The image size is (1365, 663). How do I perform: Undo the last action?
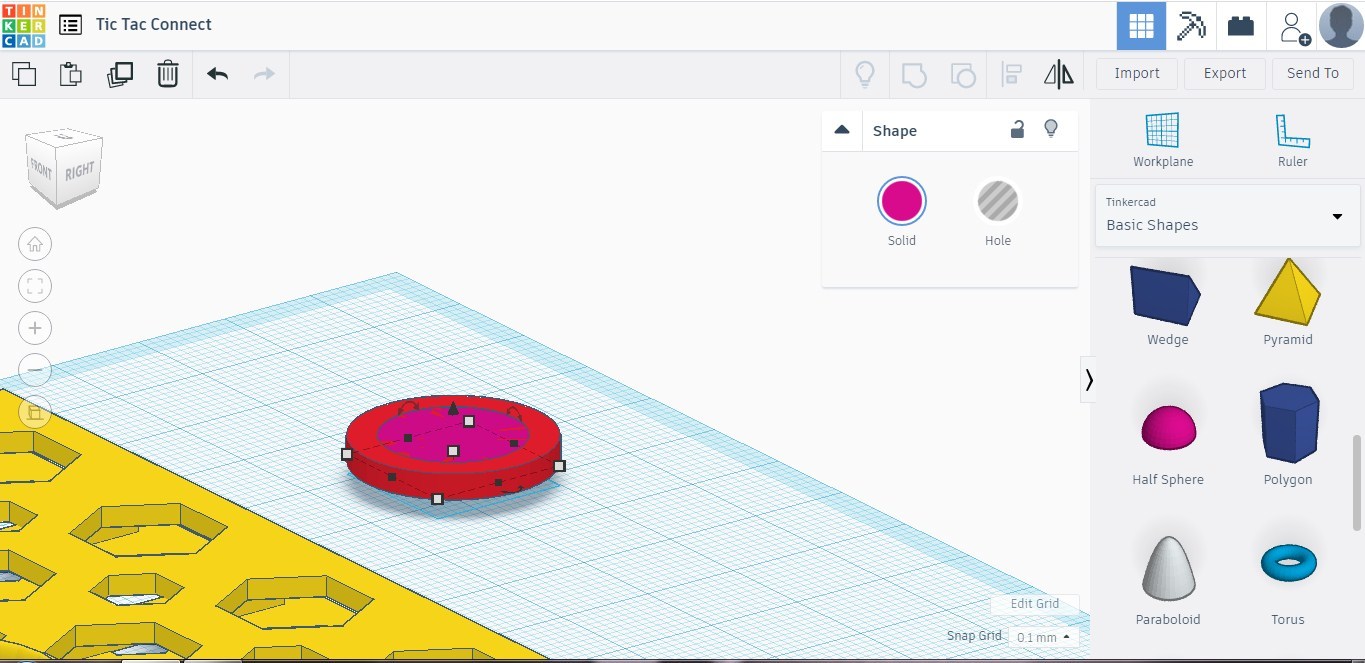pyautogui.click(x=217, y=74)
